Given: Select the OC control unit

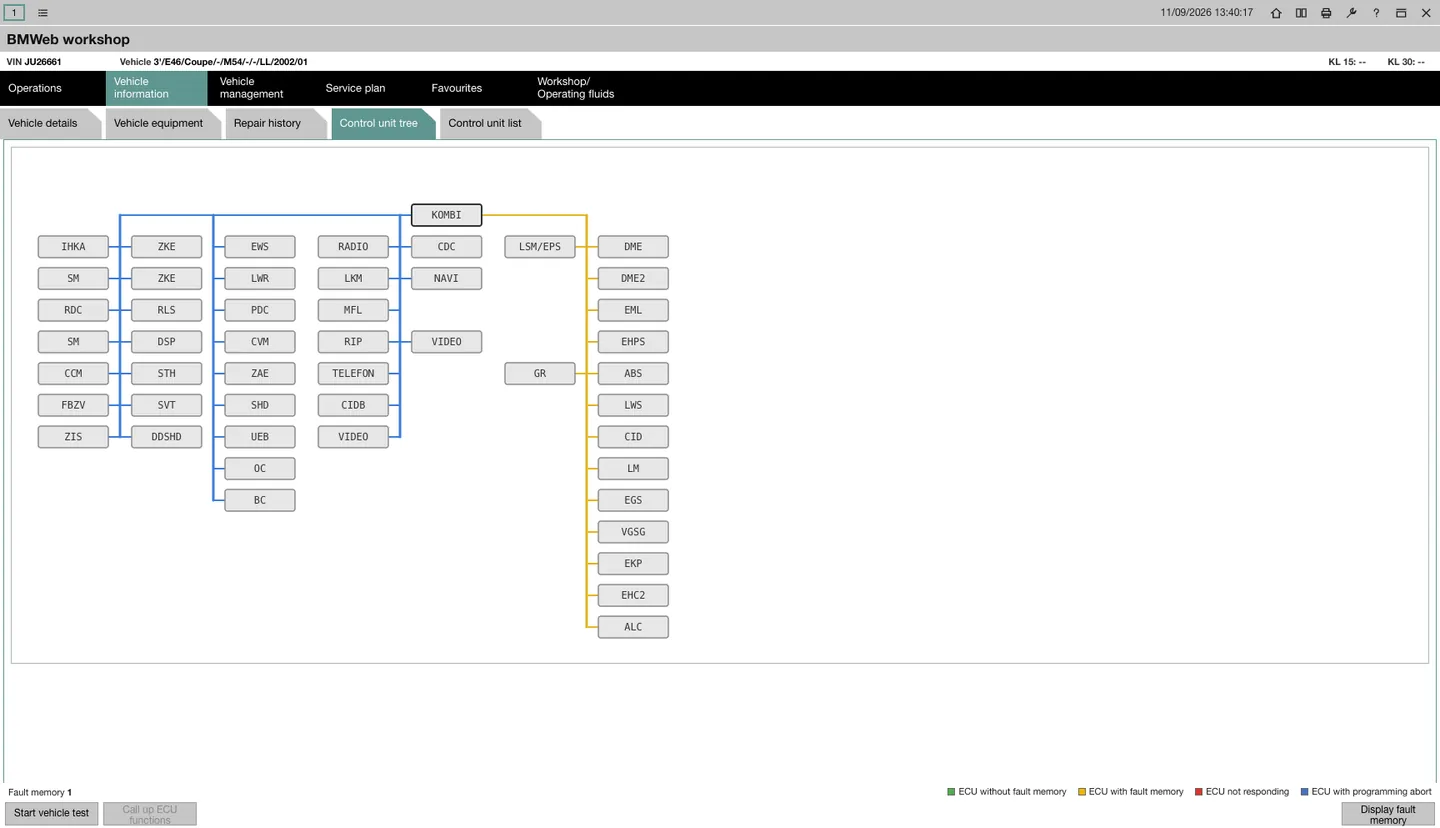Looking at the screenshot, I should [260, 468].
